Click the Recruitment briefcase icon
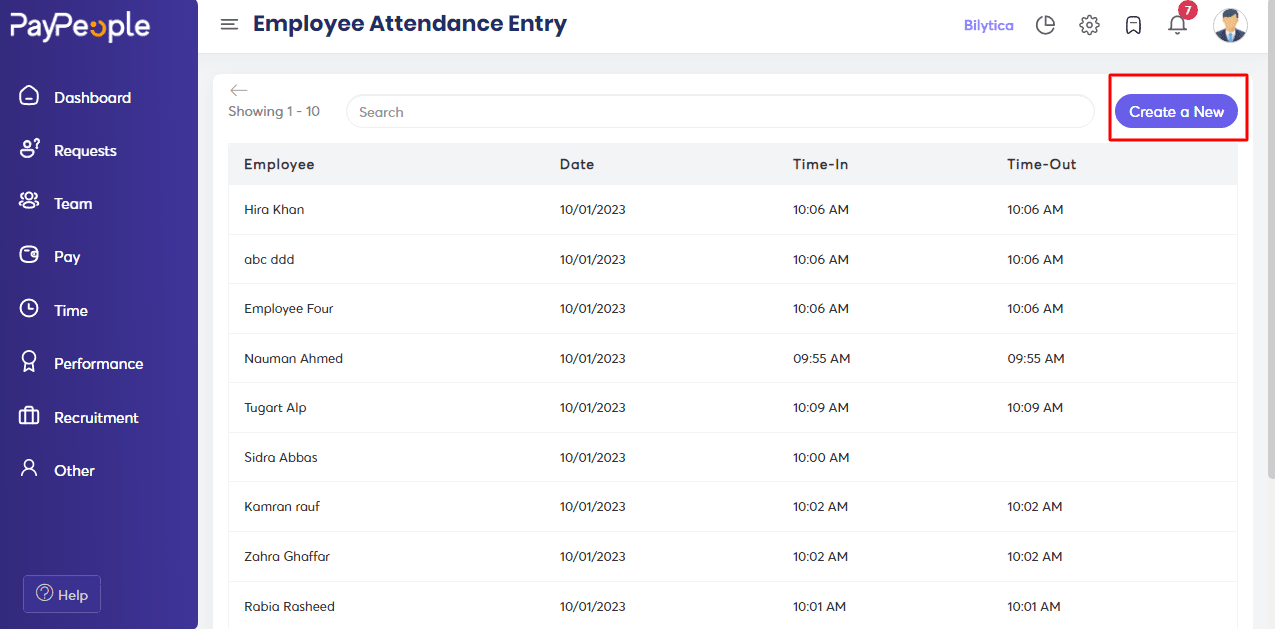This screenshot has height=629, width=1275. [29, 416]
